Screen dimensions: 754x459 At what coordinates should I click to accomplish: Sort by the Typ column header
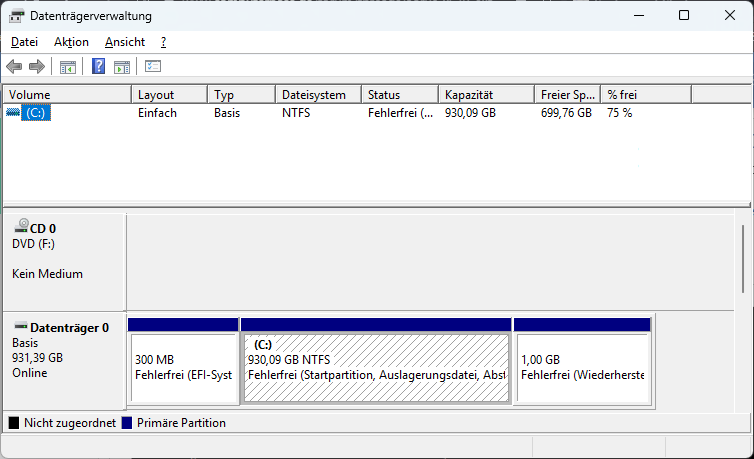click(x=242, y=95)
